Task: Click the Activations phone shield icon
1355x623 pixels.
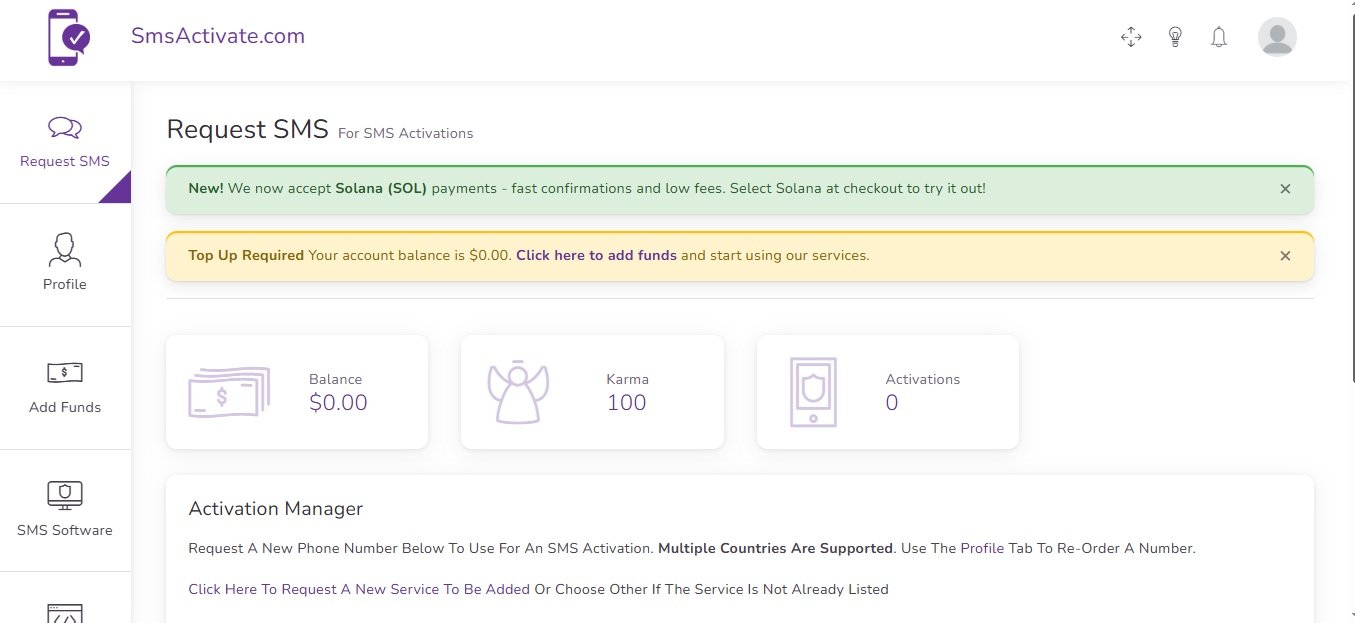Action: click(x=813, y=392)
